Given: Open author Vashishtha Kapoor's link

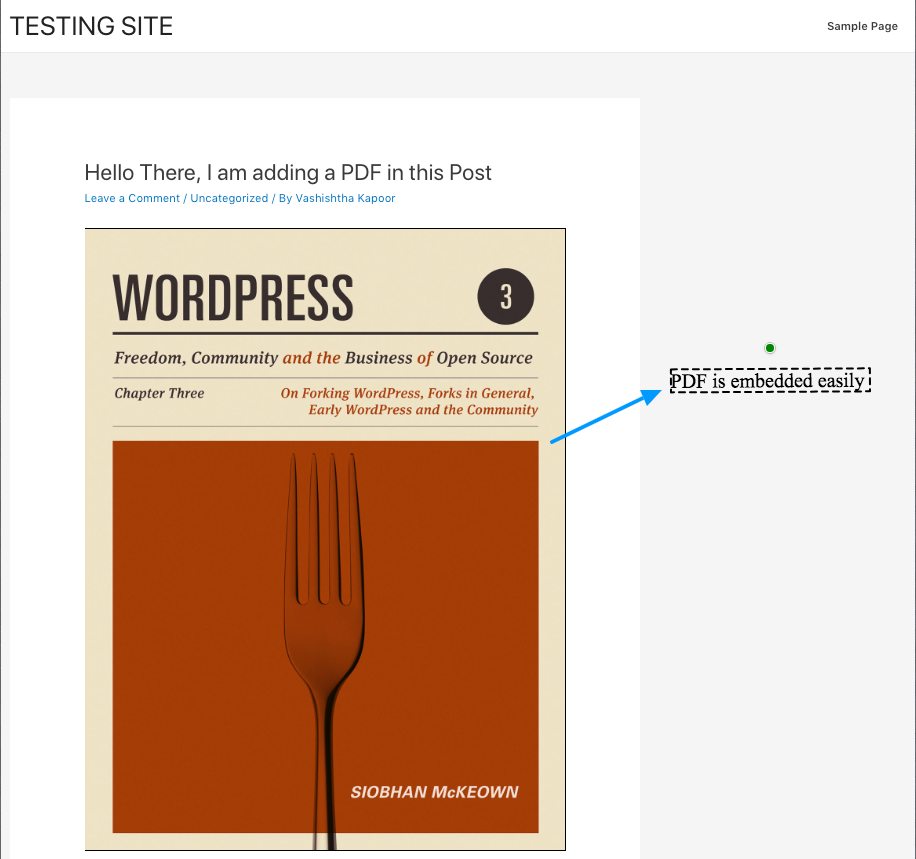Looking at the screenshot, I should click(x=345, y=198).
